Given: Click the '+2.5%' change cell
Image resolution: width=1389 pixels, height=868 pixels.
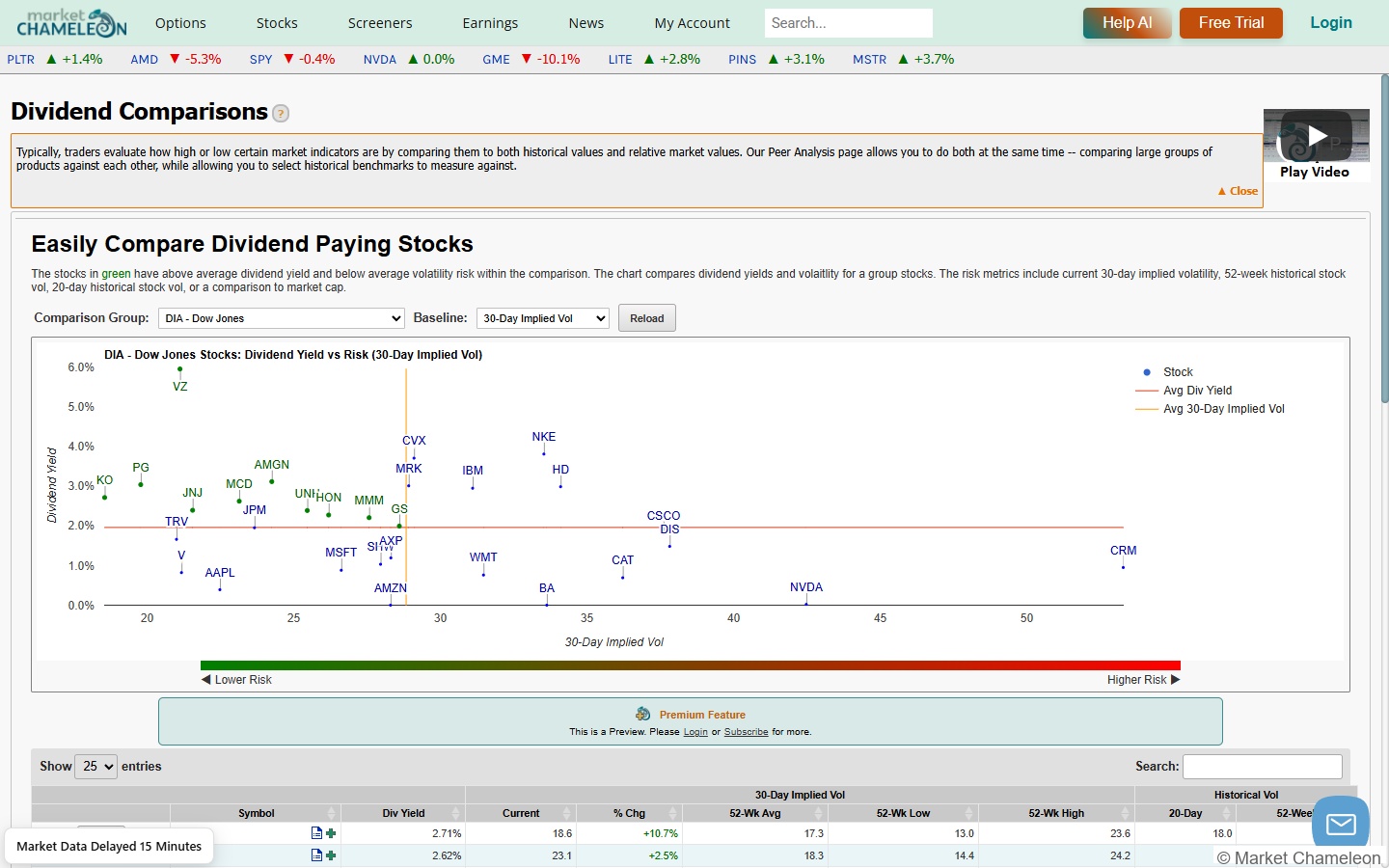Looking at the screenshot, I should [x=630, y=855].
